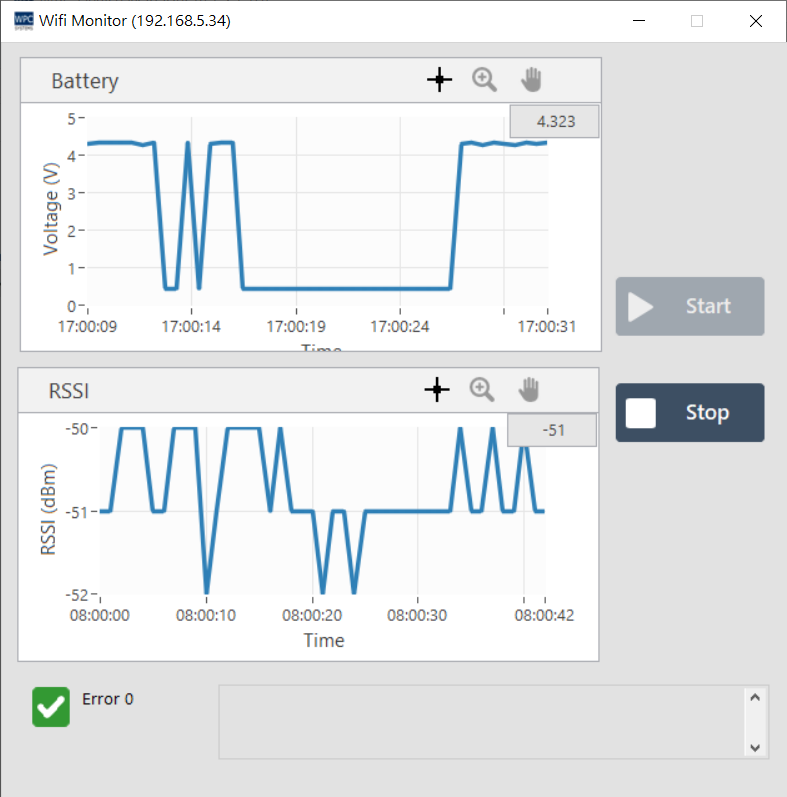The image size is (787, 797).
Task: Minimize the Wifi Monitor window
Action: [x=638, y=21]
